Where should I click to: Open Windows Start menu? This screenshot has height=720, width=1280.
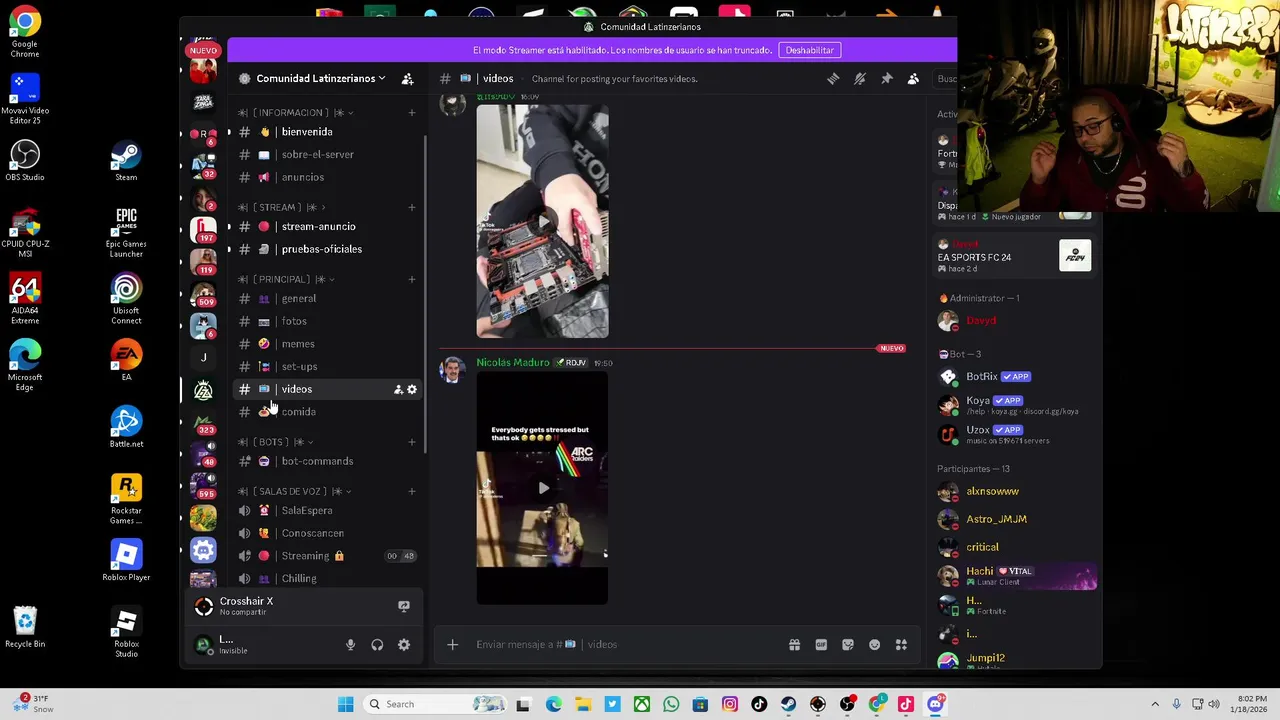pyautogui.click(x=345, y=704)
